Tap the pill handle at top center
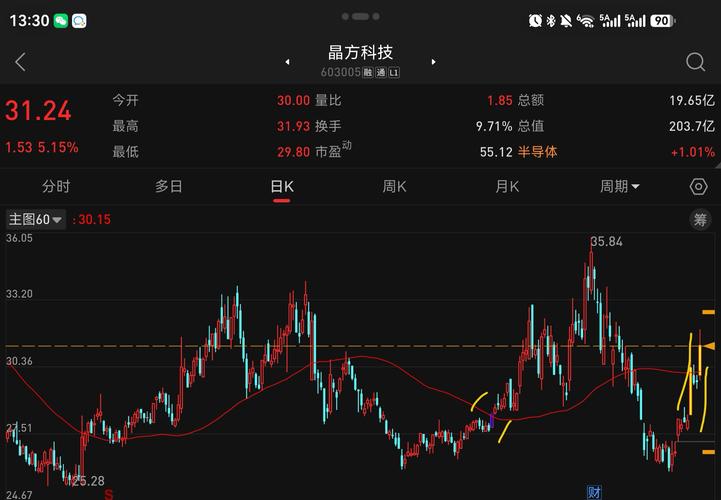This screenshot has width=721, height=500. click(360, 17)
